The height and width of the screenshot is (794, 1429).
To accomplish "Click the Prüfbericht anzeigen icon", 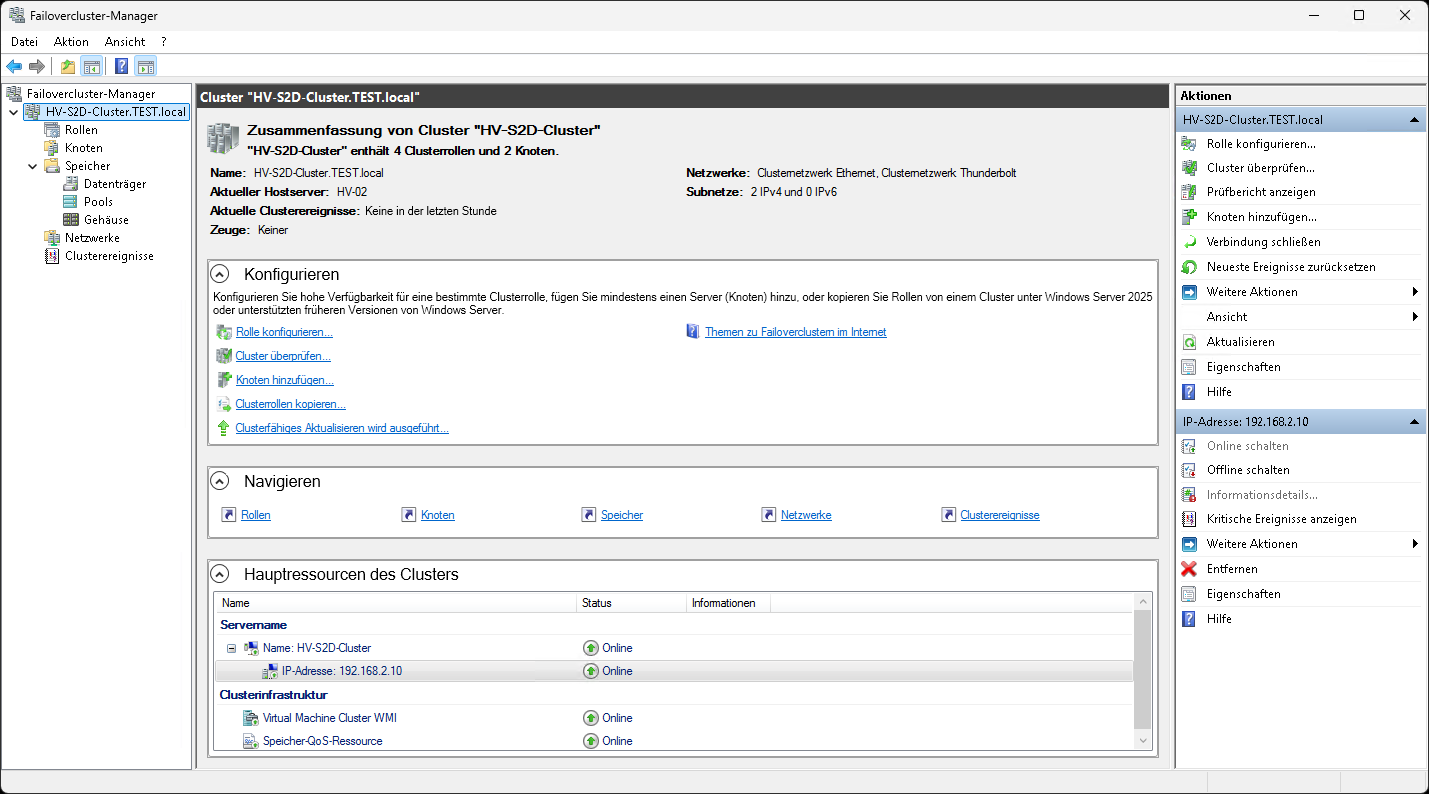I will click(1189, 192).
